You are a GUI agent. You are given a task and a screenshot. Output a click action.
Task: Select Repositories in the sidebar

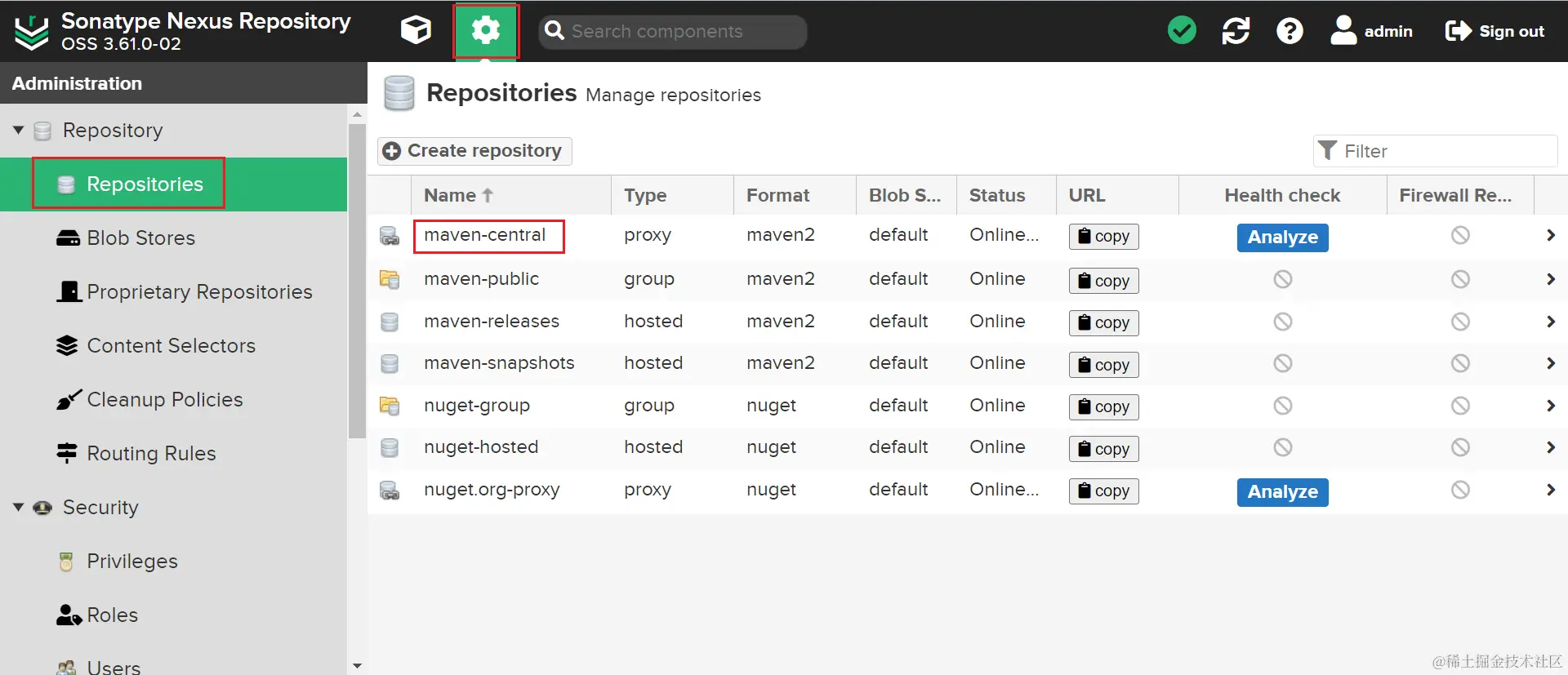173,184
